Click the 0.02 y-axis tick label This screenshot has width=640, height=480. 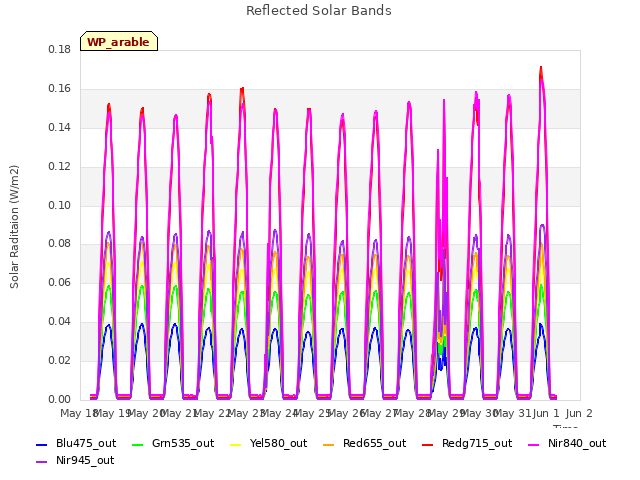tap(59, 360)
